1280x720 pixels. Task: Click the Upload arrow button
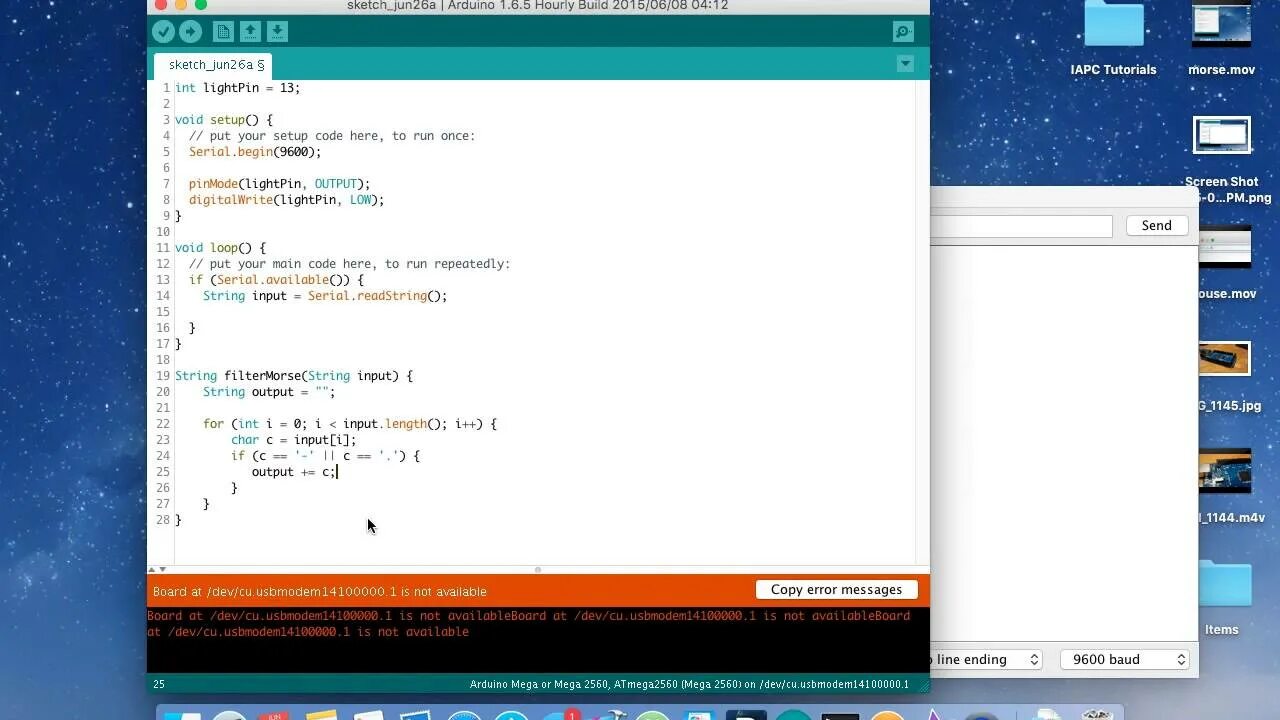pos(190,32)
